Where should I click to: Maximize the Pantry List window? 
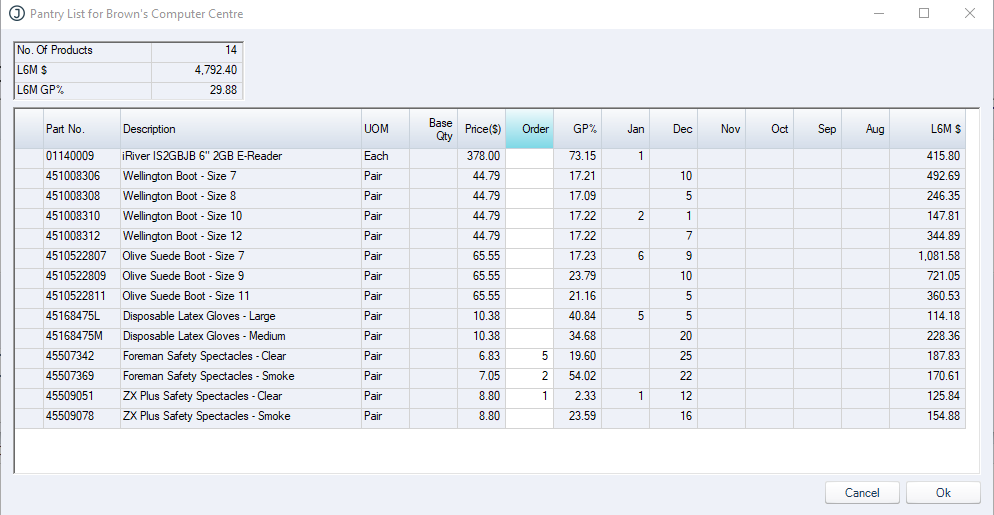pos(924,13)
